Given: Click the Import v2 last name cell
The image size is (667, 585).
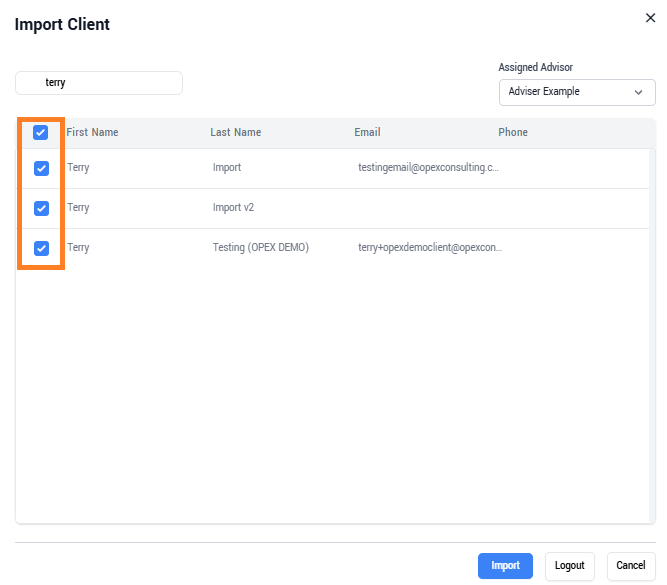Looking at the screenshot, I should (x=233, y=208).
